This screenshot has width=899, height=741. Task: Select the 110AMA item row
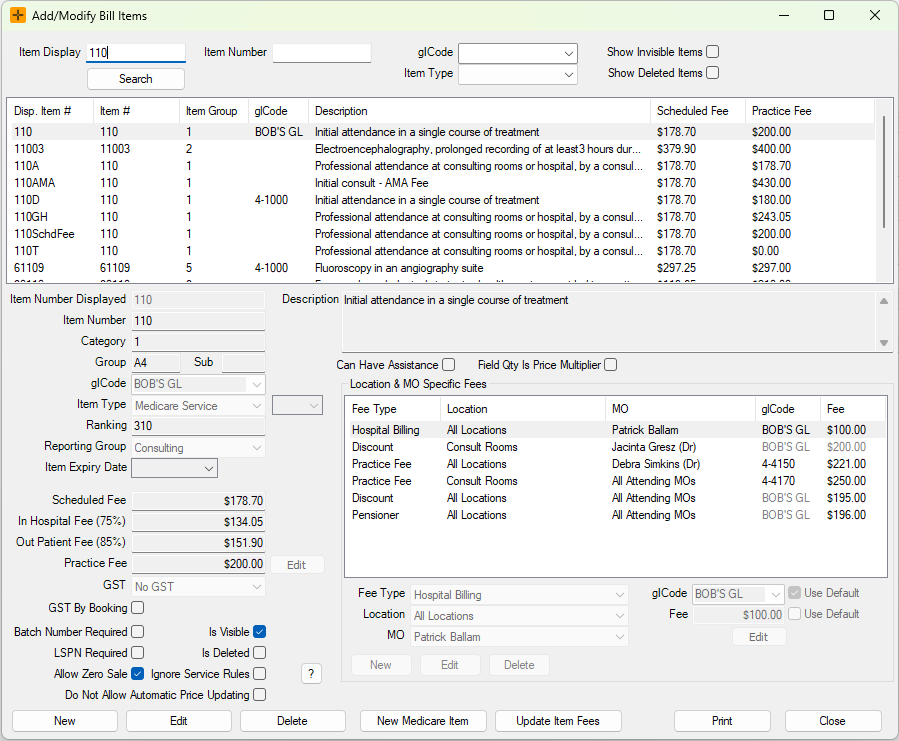(x=35, y=183)
